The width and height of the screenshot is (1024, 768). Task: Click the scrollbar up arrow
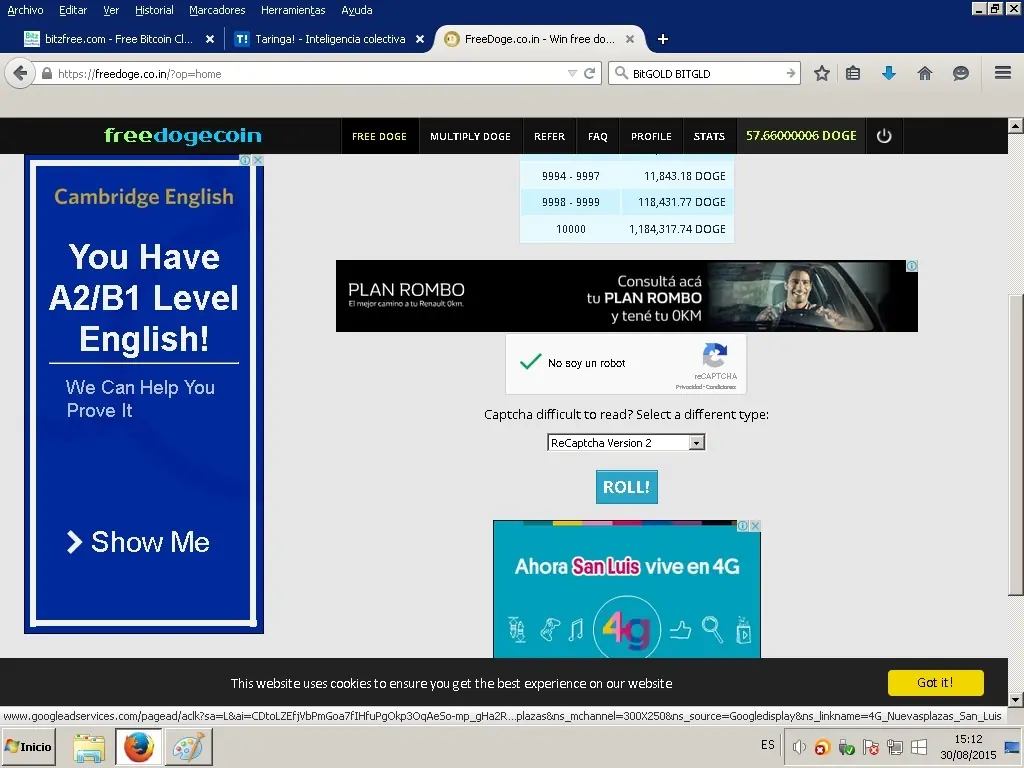1016,126
